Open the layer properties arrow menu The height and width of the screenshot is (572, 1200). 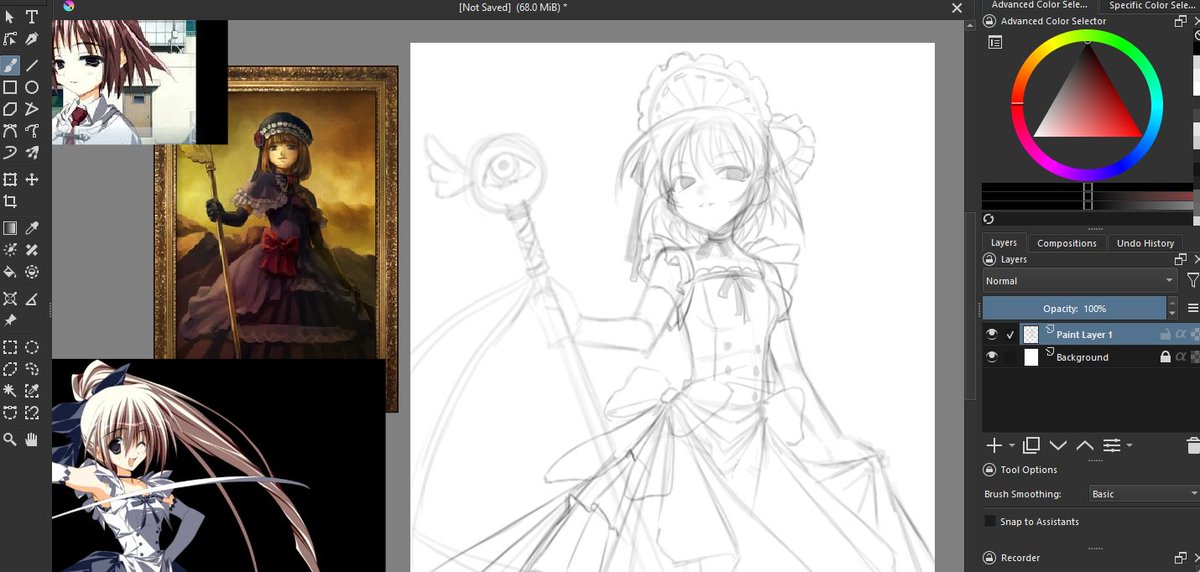click(1129, 446)
